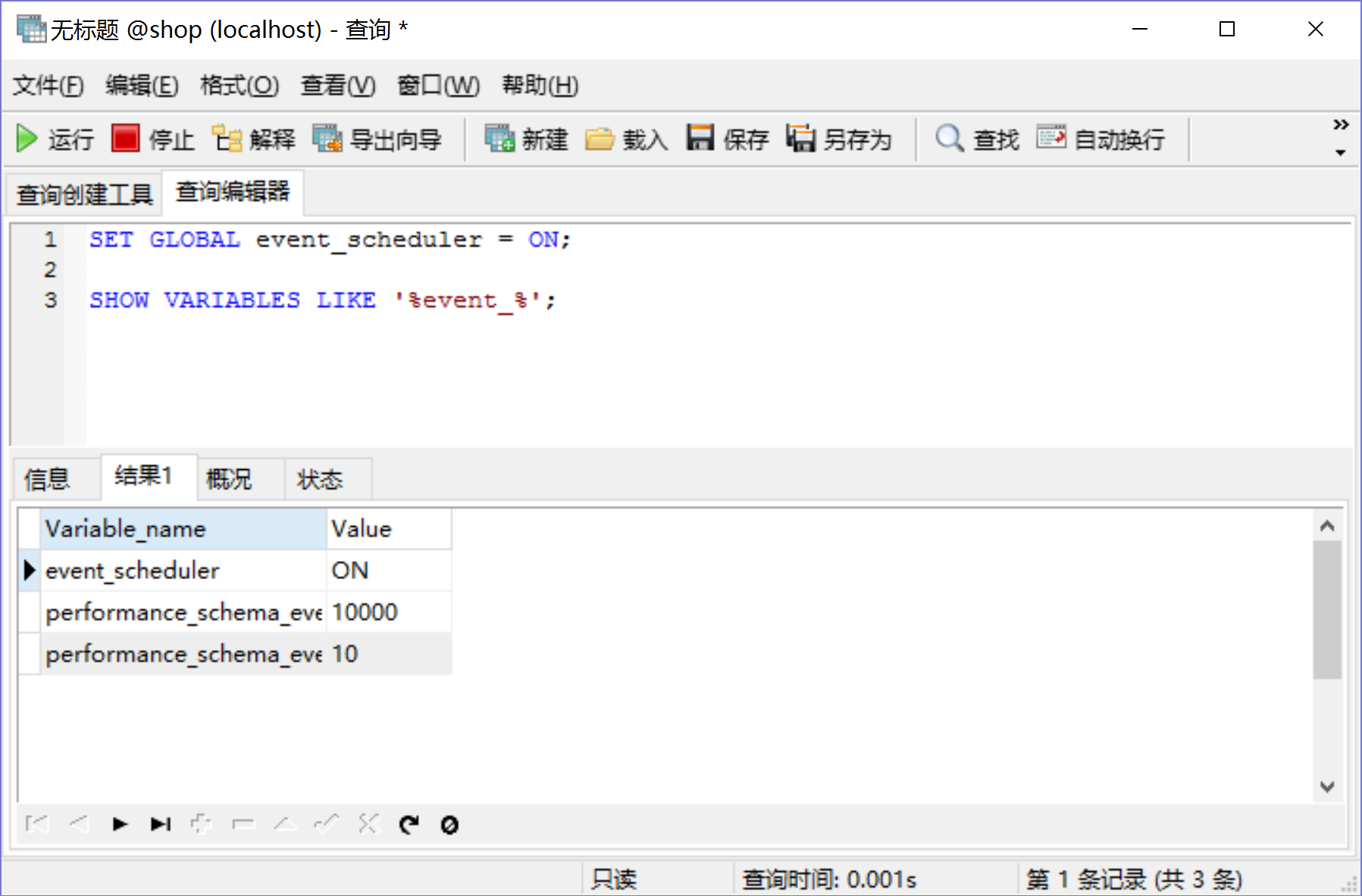Image resolution: width=1362 pixels, height=896 pixels.
Task: Switch to the 查询创建工具 tab
Action: pos(84,195)
